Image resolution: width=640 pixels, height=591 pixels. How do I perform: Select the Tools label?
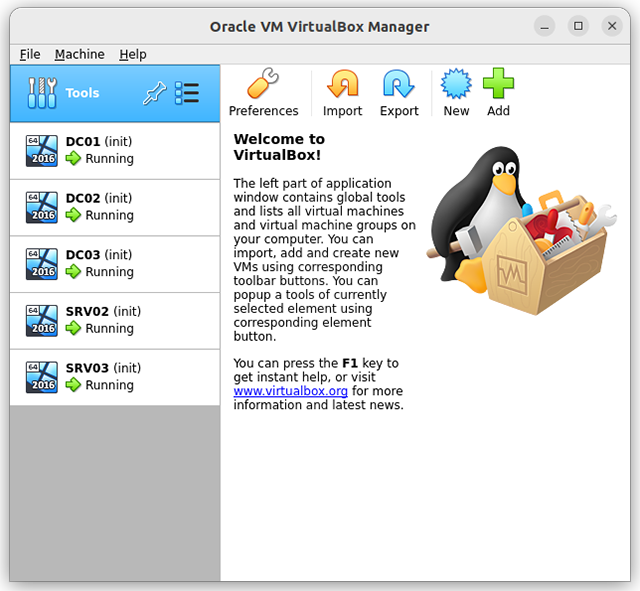click(x=82, y=93)
